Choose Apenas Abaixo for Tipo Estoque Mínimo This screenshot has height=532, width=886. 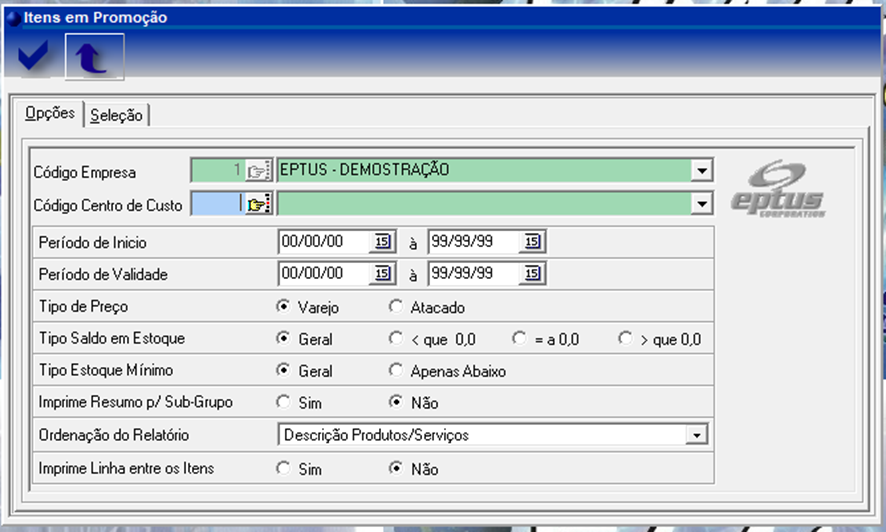(x=396, y=371)
